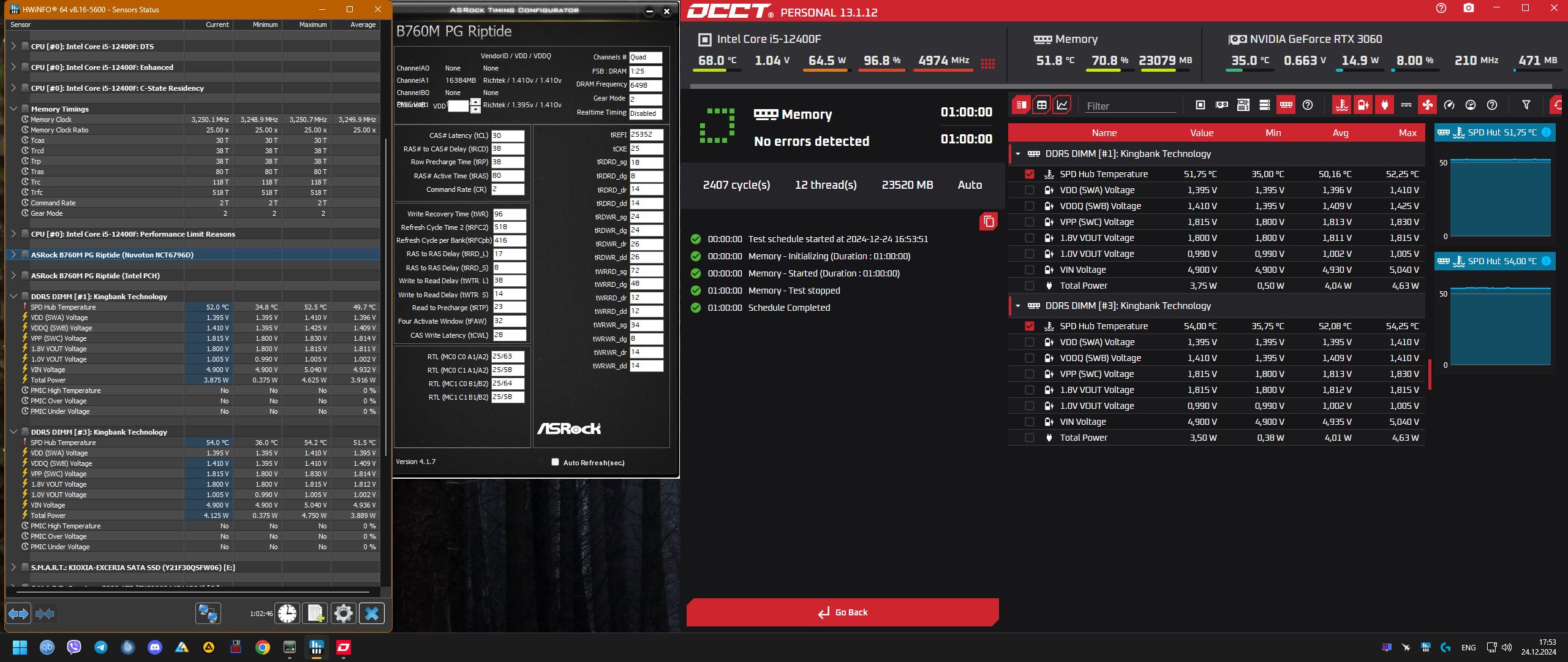Check DIMM #3 VIN Voltage box in OCCT
This screenshot has height=662, width=1568.
point(1030,422)
